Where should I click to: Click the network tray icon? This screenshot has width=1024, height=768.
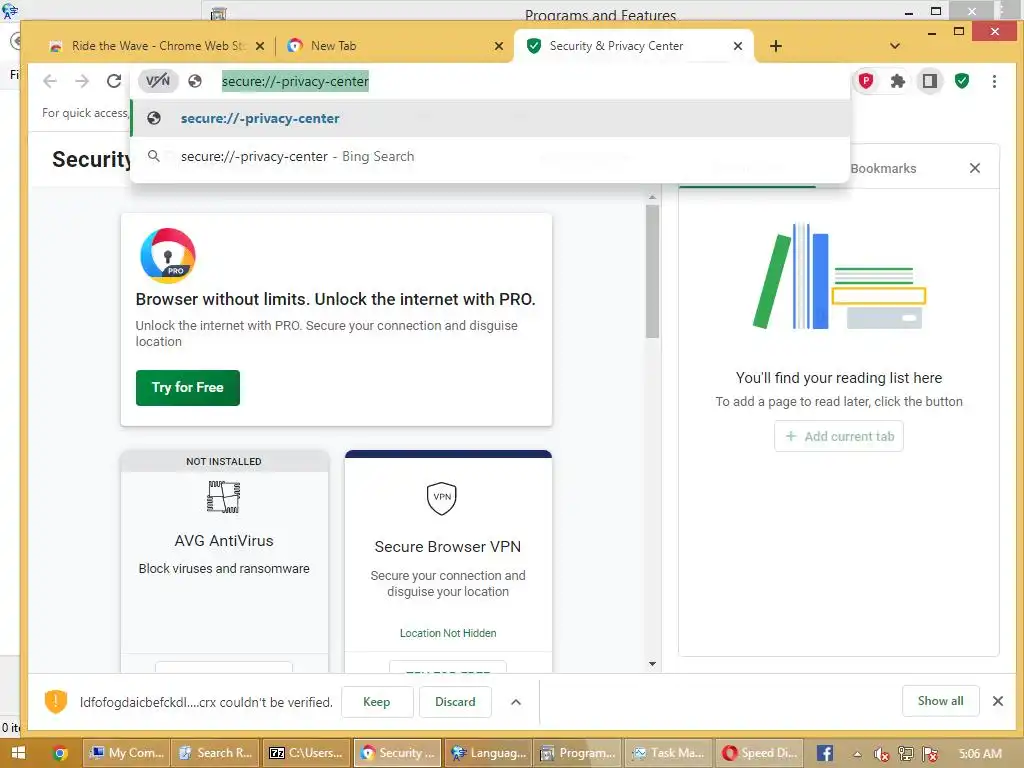(906, 754)
